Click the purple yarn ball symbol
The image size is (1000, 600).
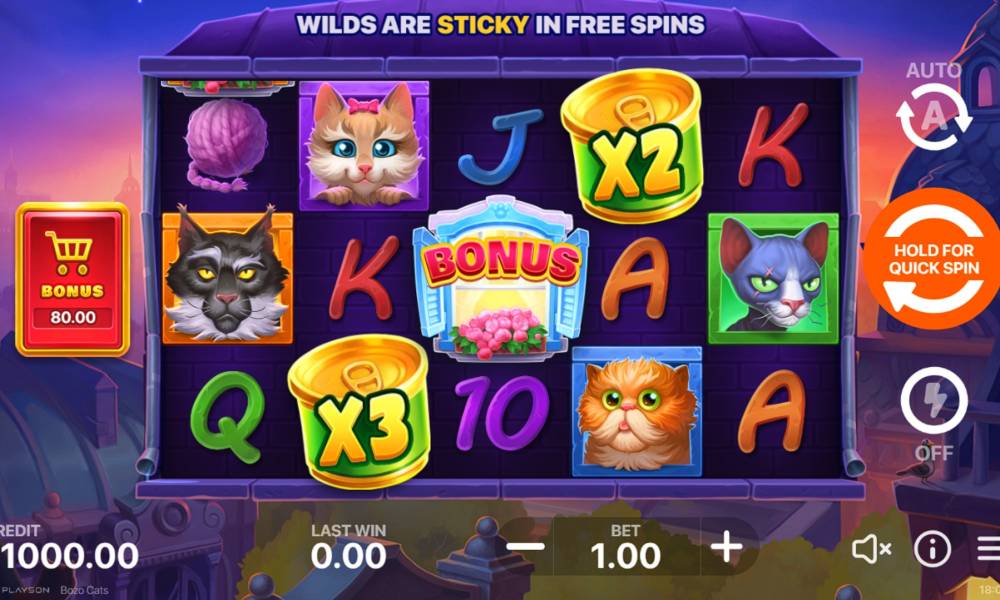click(x=224, y=145)
